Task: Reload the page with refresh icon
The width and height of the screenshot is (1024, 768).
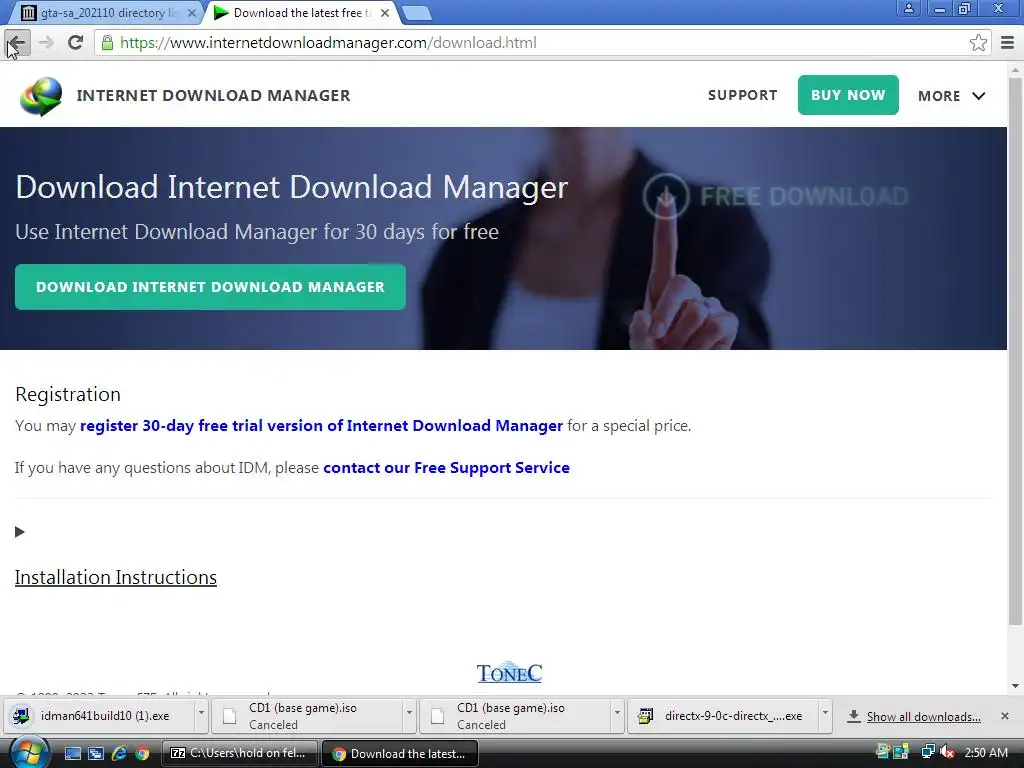Action: (x=76, y=42)
